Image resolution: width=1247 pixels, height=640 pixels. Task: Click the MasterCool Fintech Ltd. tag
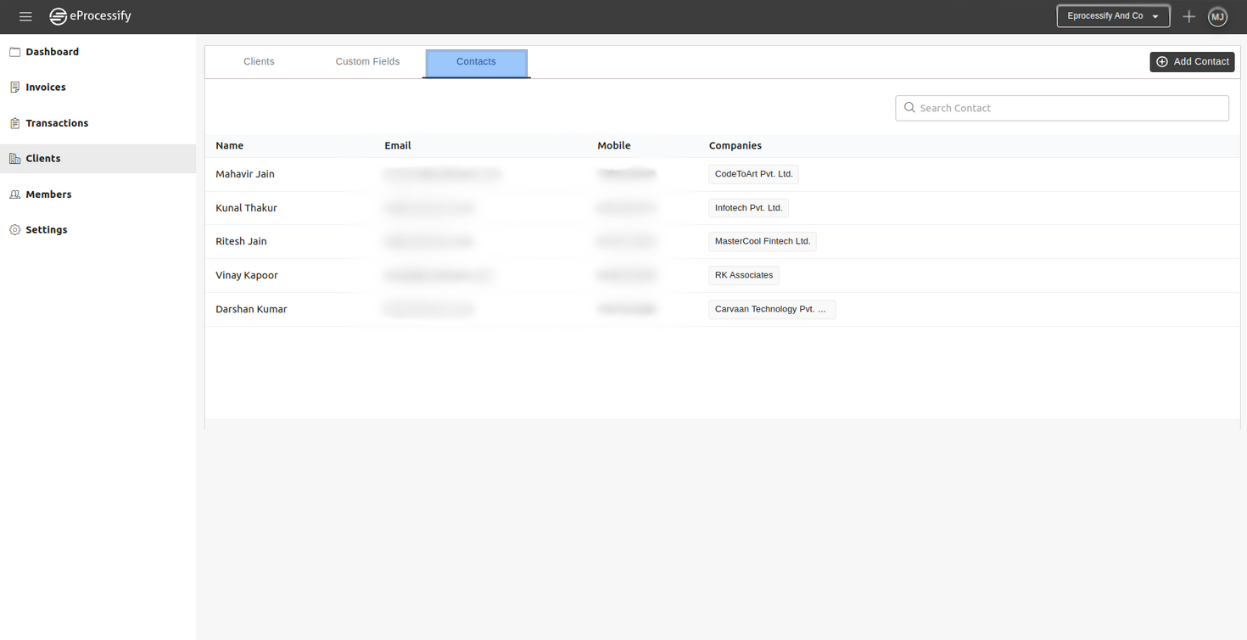(762, 241)
